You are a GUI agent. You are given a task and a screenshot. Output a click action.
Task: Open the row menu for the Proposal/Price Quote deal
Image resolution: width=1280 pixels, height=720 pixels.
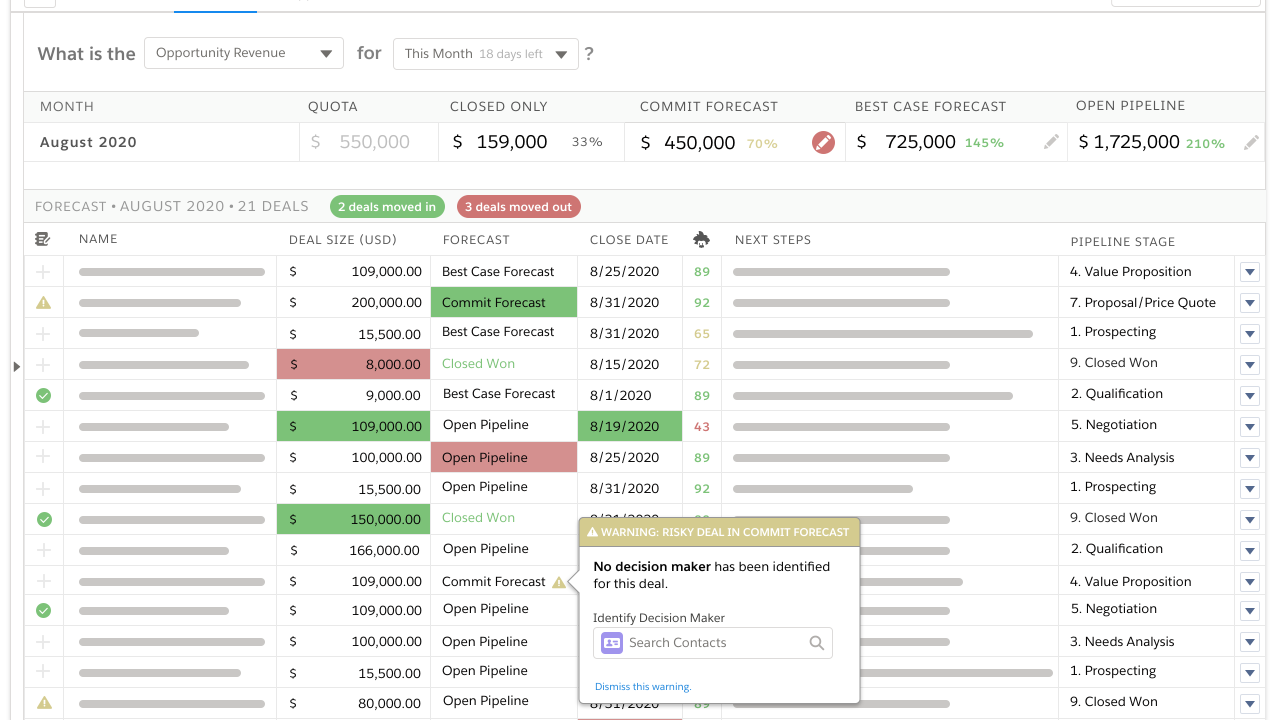click(x=1250, y=303)
